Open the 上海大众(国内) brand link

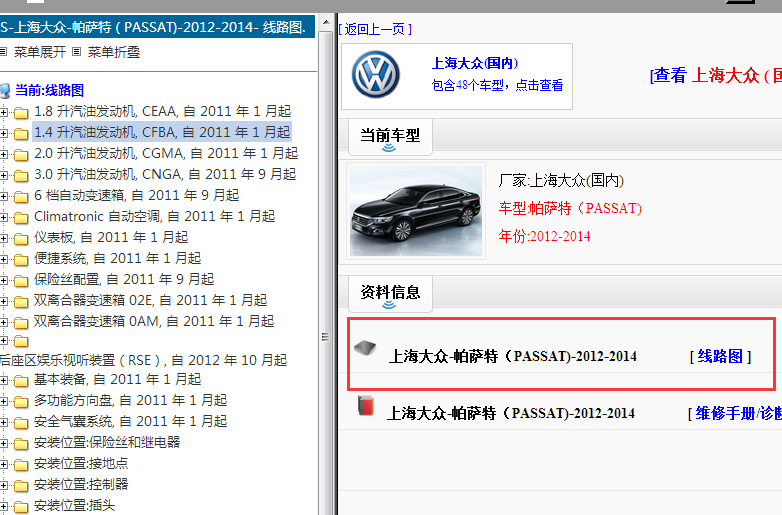point(475,63)
